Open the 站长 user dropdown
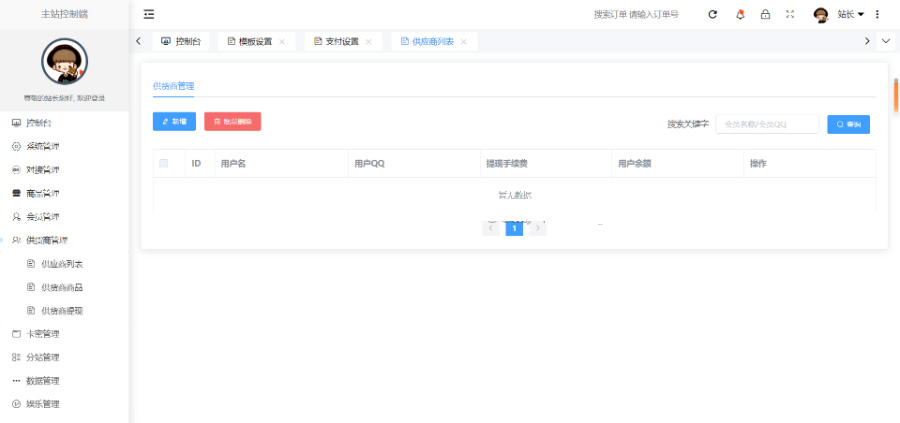 850,14
